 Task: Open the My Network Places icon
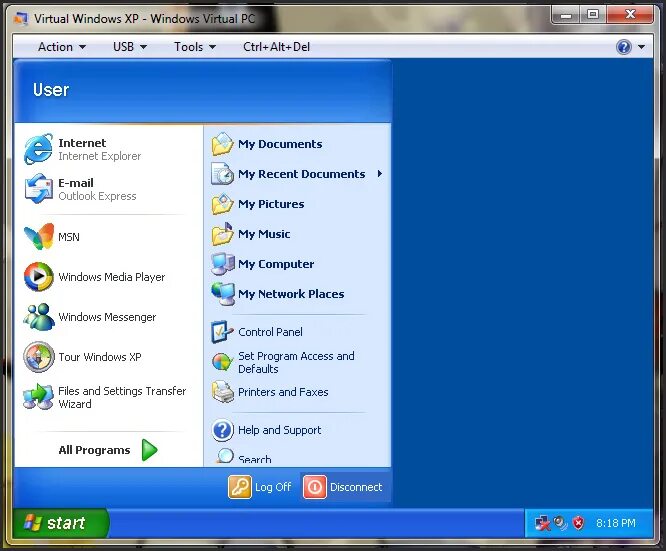tap(223, 294)
